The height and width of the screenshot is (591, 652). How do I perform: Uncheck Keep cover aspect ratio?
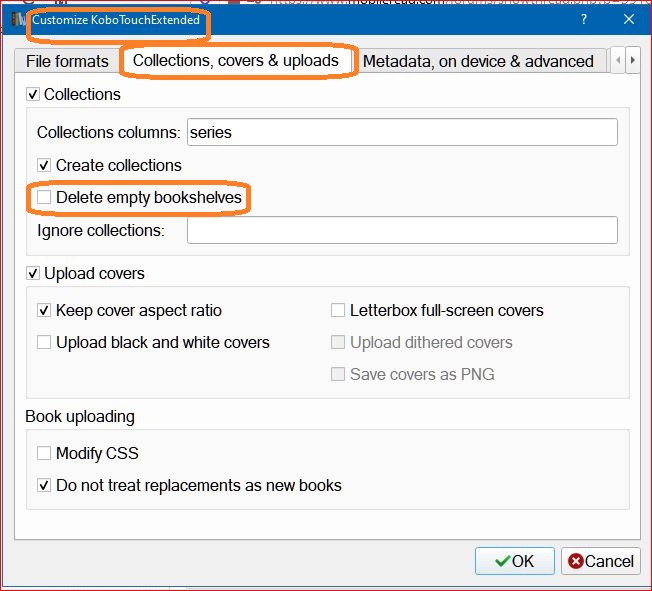point(44,310)
